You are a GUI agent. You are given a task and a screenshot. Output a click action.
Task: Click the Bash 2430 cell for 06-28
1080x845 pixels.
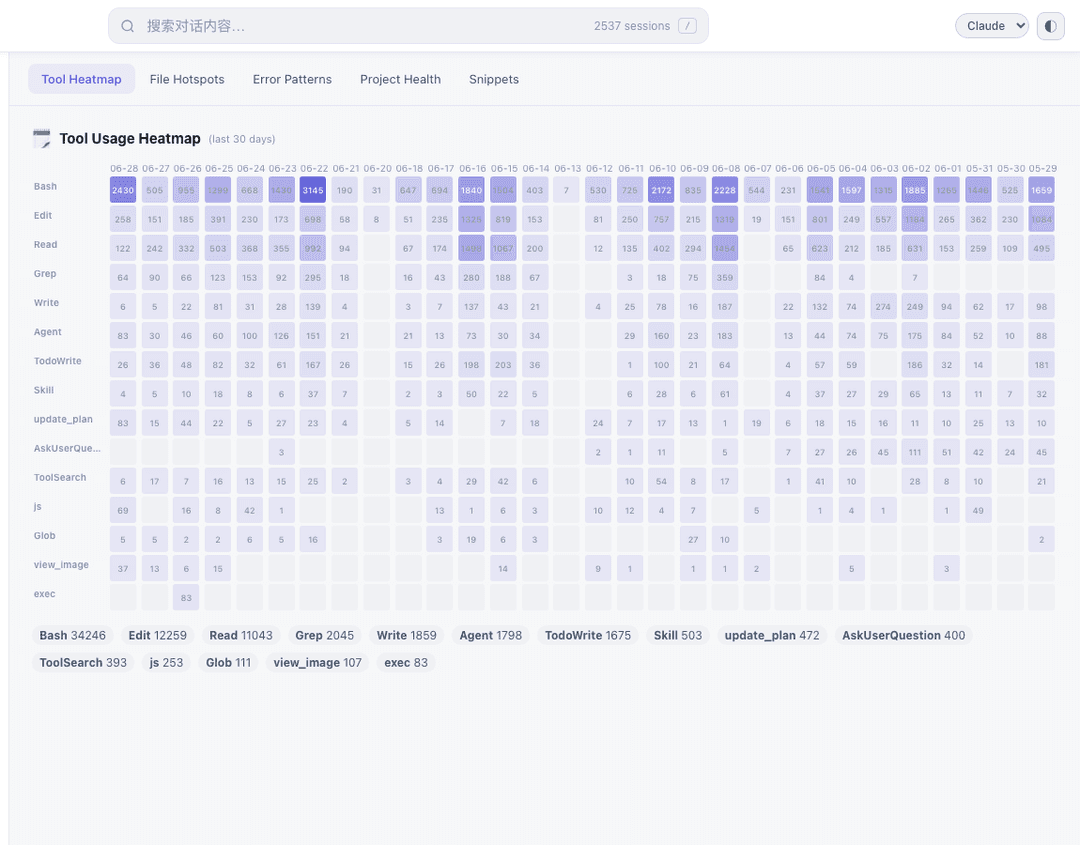[123, 190]
